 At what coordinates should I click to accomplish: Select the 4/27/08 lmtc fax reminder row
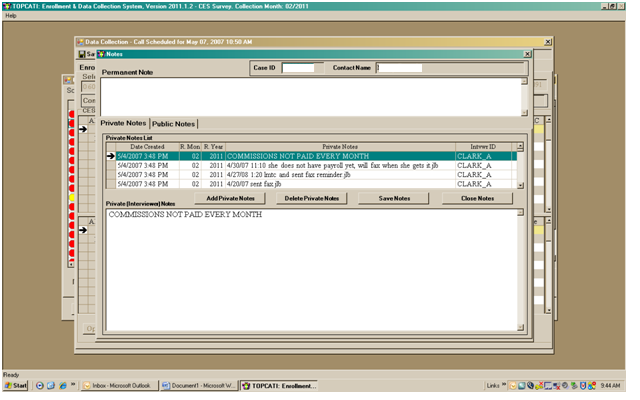pos(340,174)
